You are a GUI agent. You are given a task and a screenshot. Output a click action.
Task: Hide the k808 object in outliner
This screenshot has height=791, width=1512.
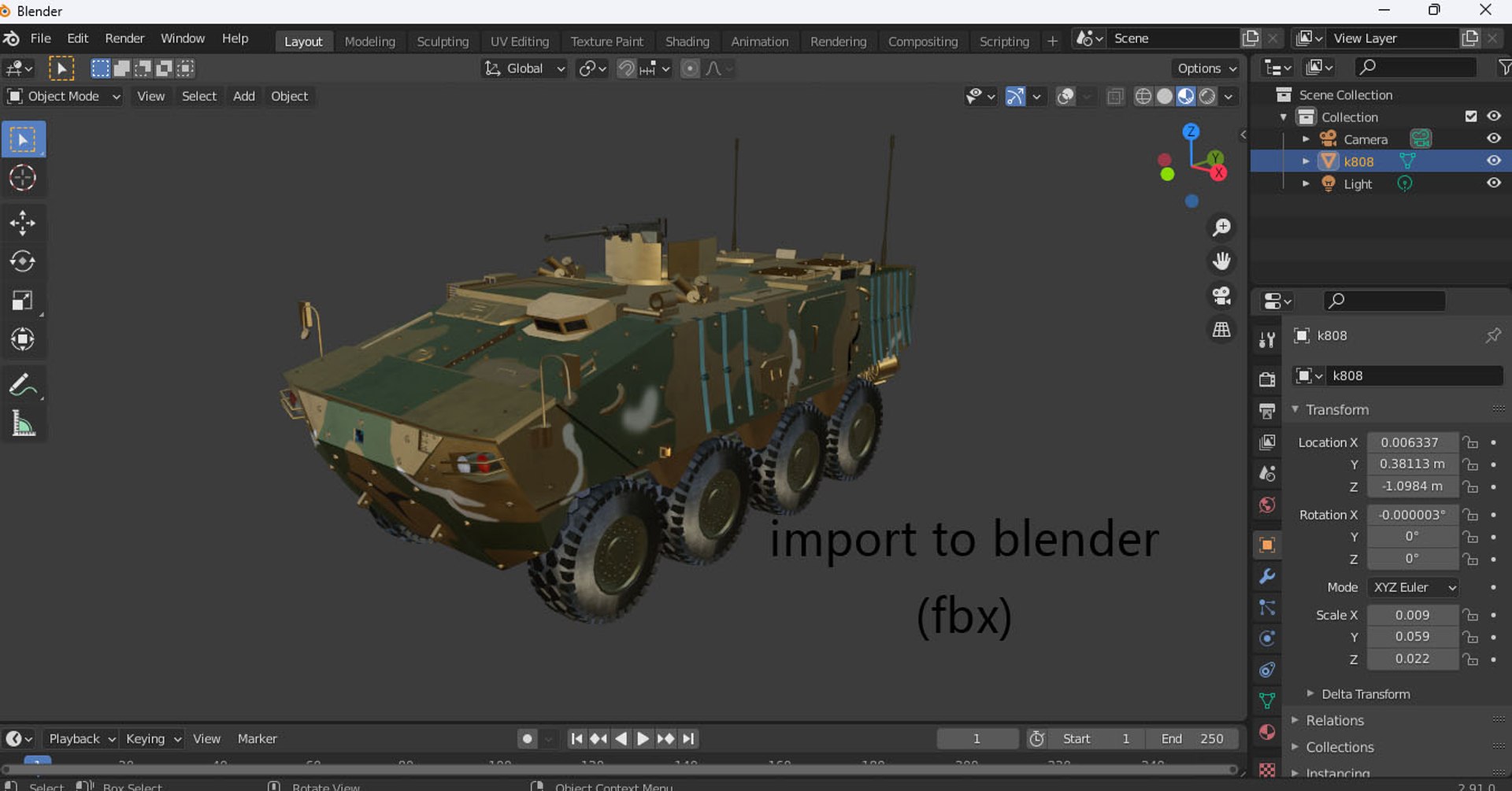1494,161
